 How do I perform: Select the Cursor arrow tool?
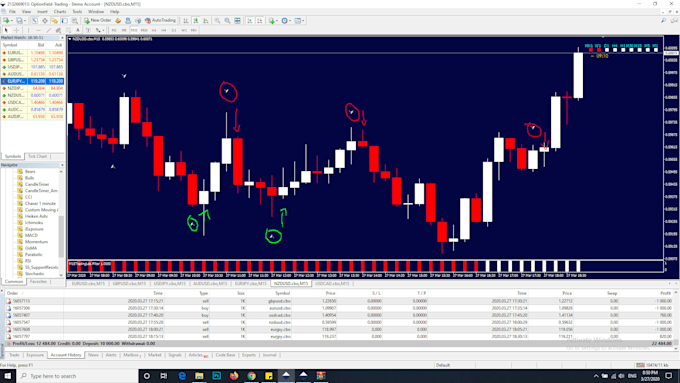point(6,30)
